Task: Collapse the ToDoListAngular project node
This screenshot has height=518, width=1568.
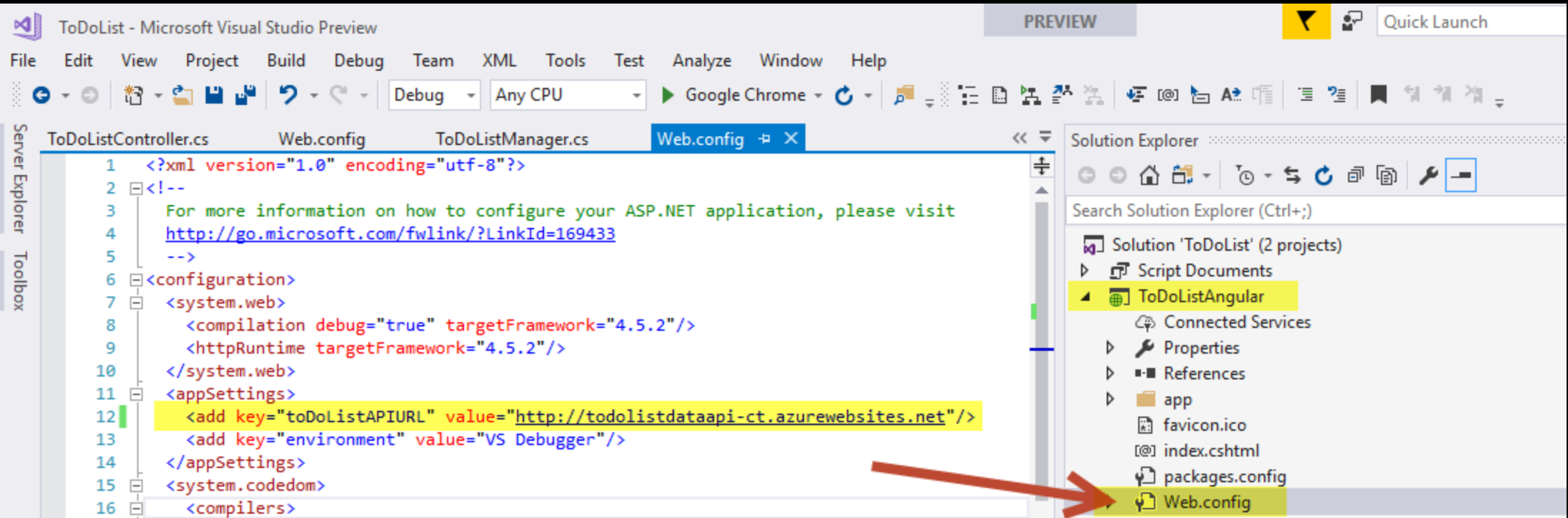Action: pyautogui.click(x=1085, y=297)
